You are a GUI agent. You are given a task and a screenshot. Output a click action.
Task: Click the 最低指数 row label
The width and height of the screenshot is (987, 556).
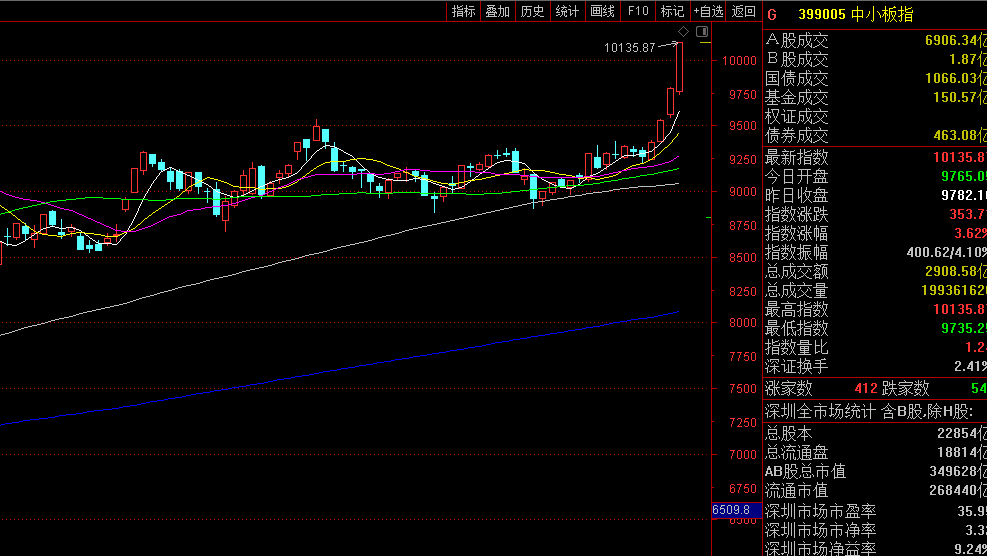[796, 328]
